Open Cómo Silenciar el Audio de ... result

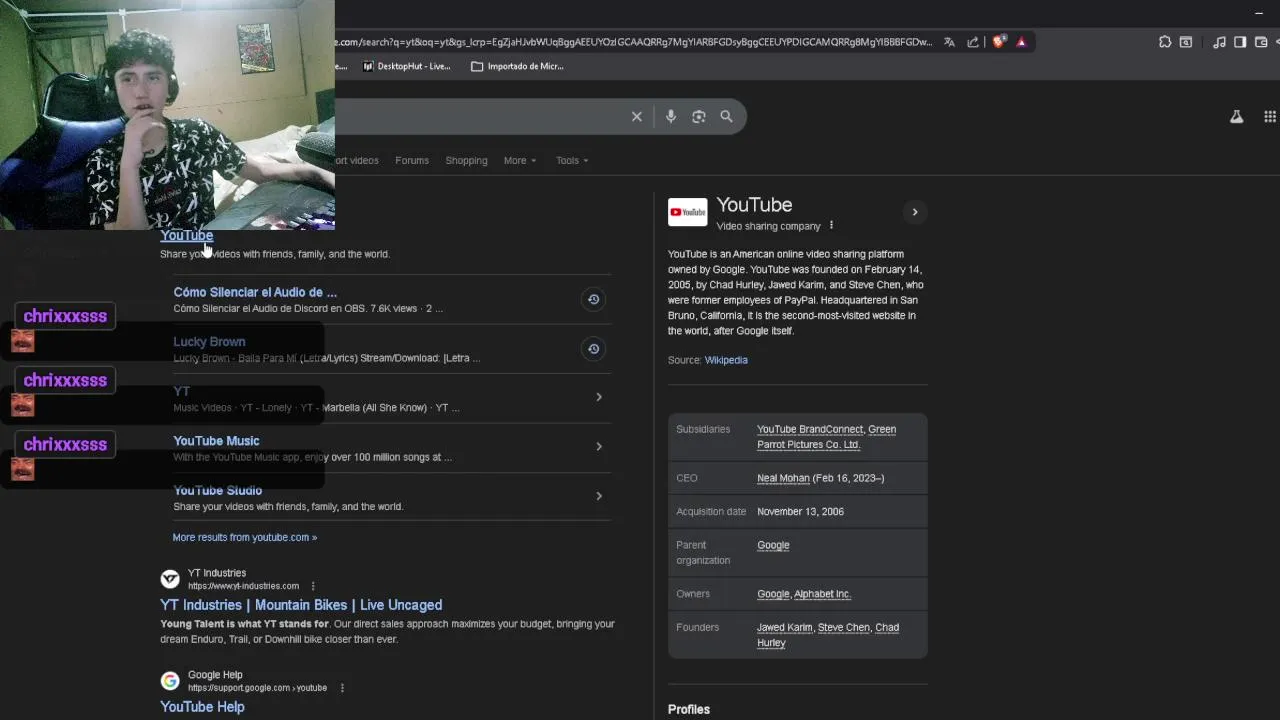(x=255, y=292)
